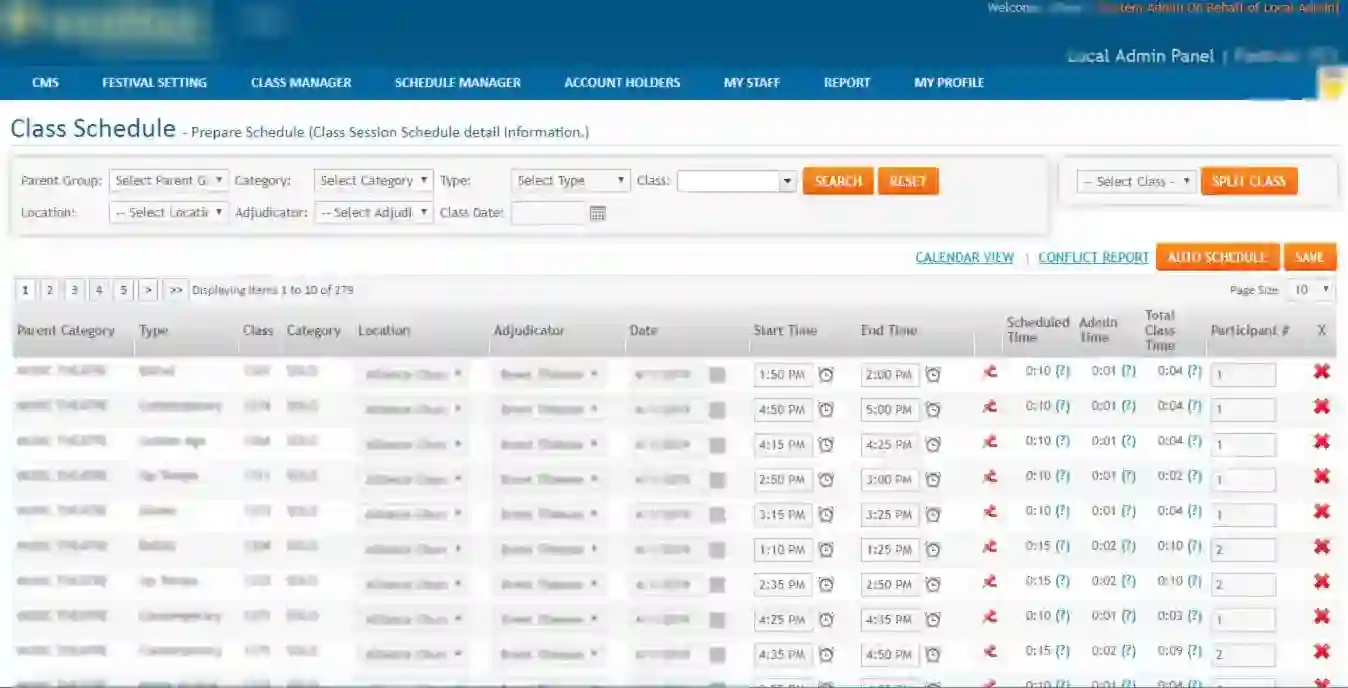Viewport: 1348px width, 688px height.
Task: Open time picker for 3:25 PM end time
Action: tap(933, 515)
